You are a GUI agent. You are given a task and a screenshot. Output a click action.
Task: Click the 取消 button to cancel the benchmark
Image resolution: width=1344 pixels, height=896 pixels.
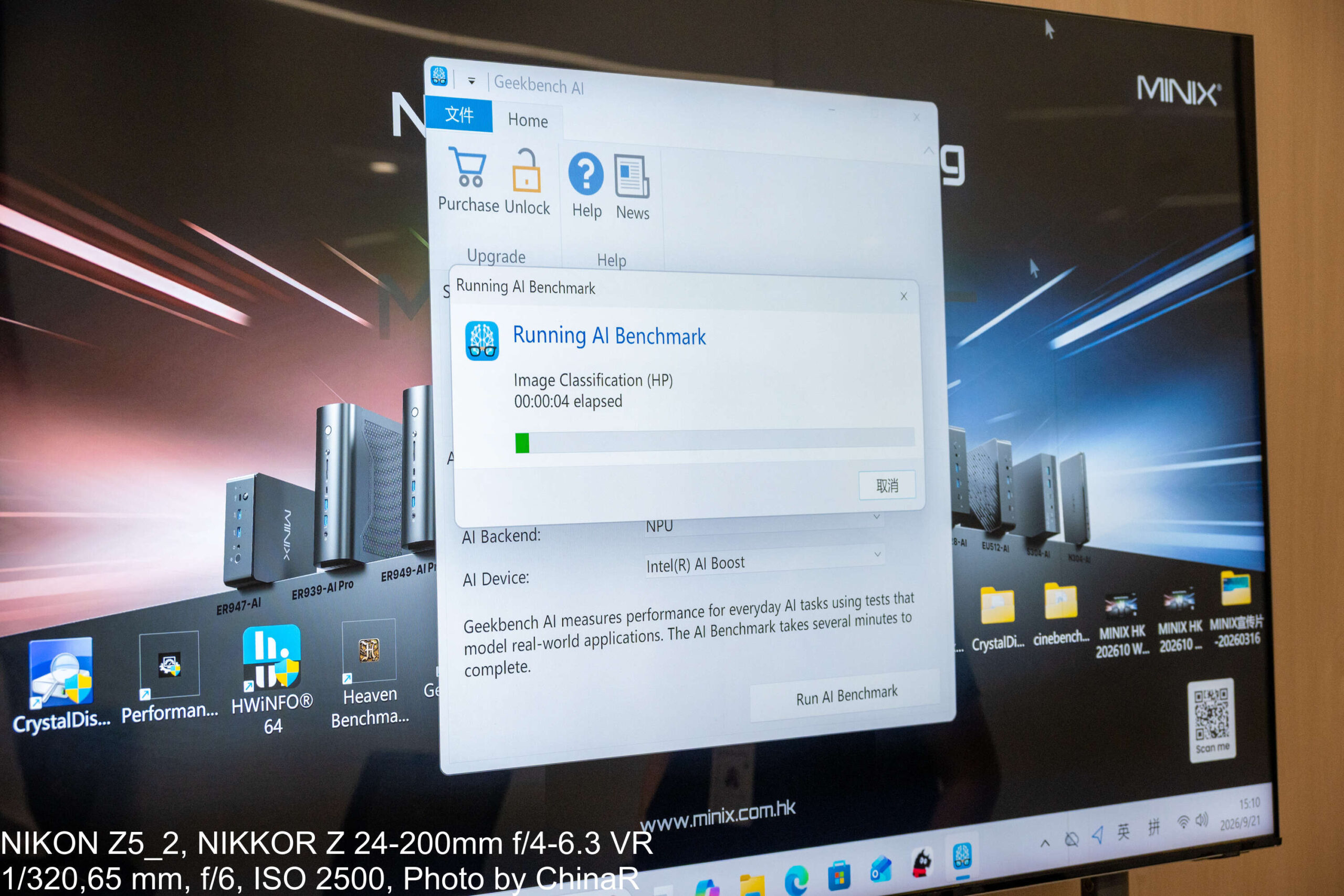(x=887, y=486)
